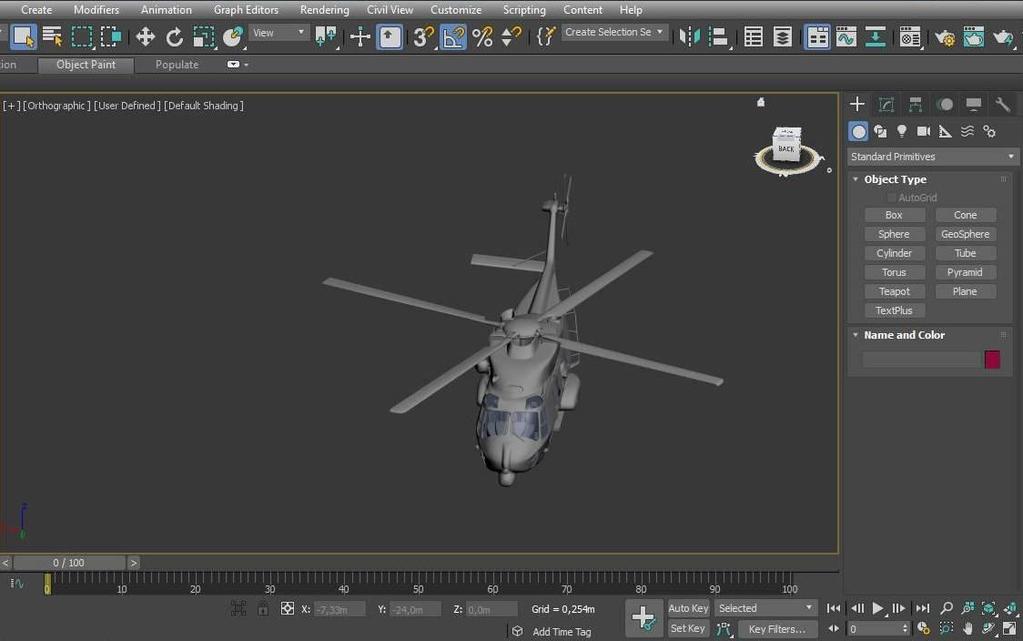
Task: Open the Modifiers menu
Action: [97, 10]
